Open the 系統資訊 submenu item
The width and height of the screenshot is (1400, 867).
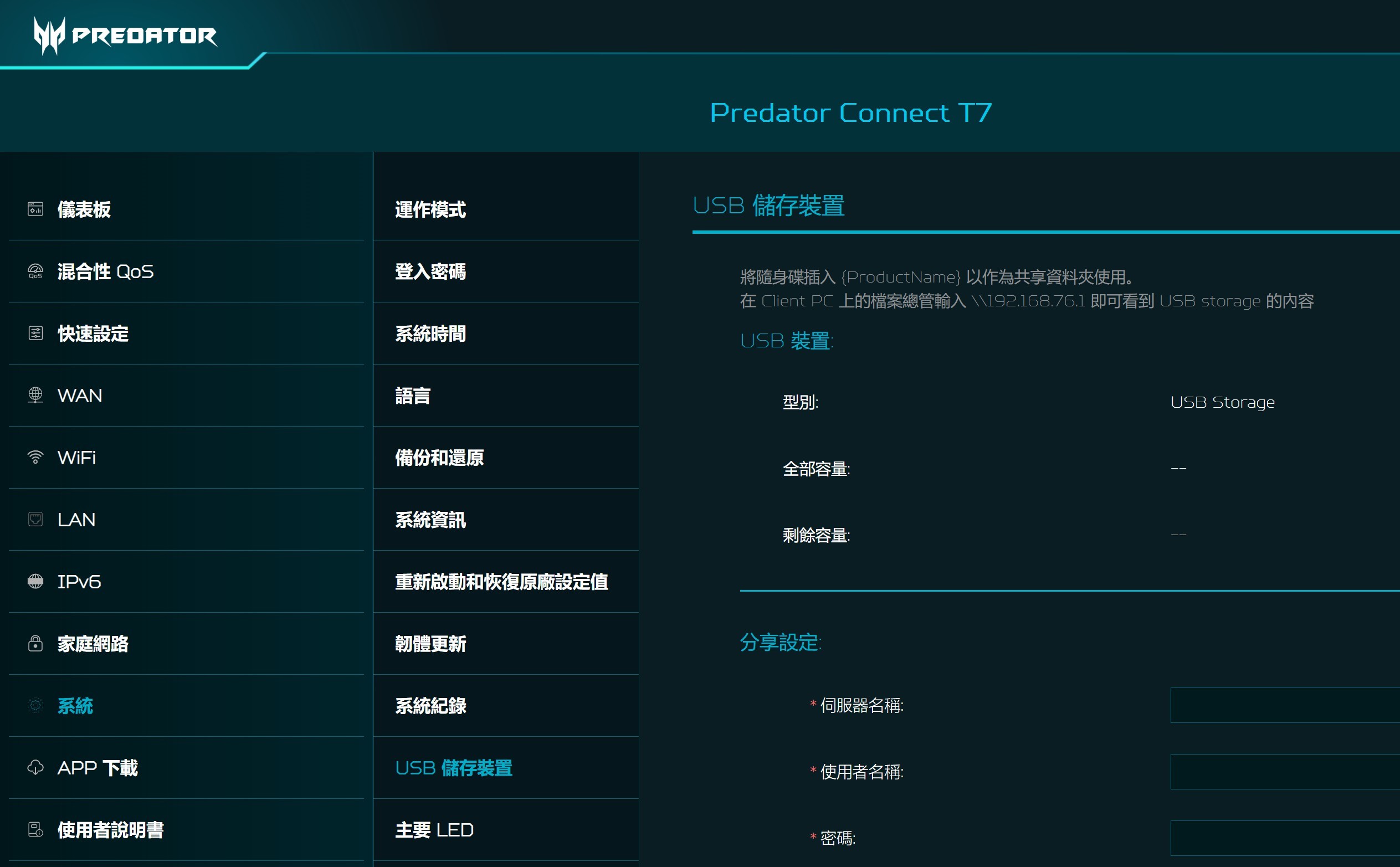tap(506, 520)
